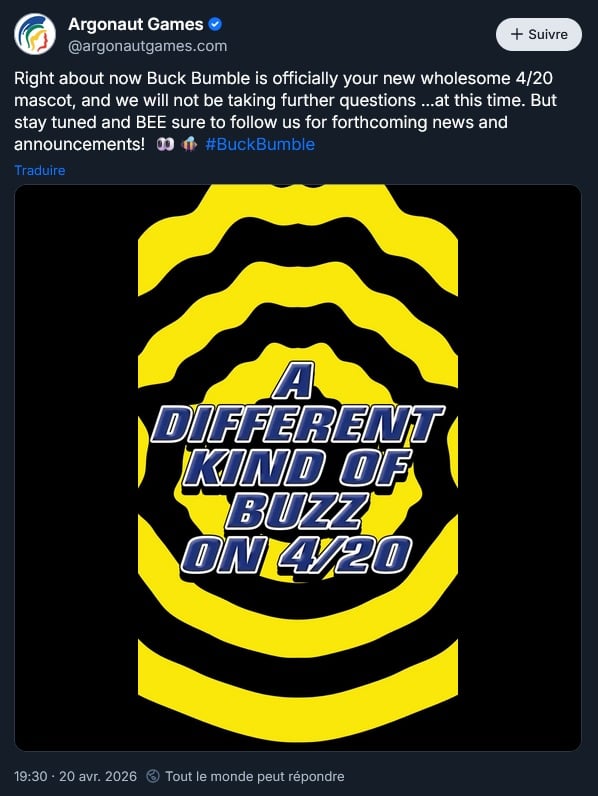Open the Argonaut Games display name
This screenshot has width=598, height=796.
[x=136, y=24]
